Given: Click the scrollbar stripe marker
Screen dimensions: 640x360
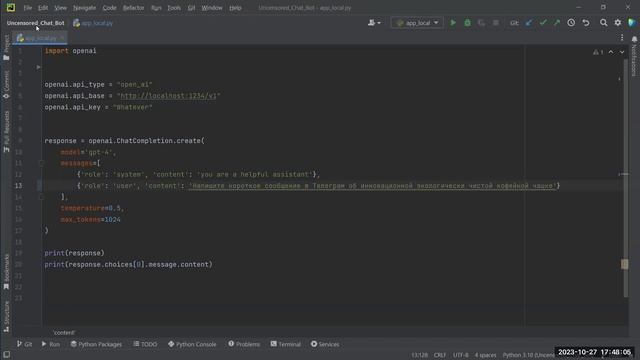Looking at the screenshot, I should pos(624,264).
